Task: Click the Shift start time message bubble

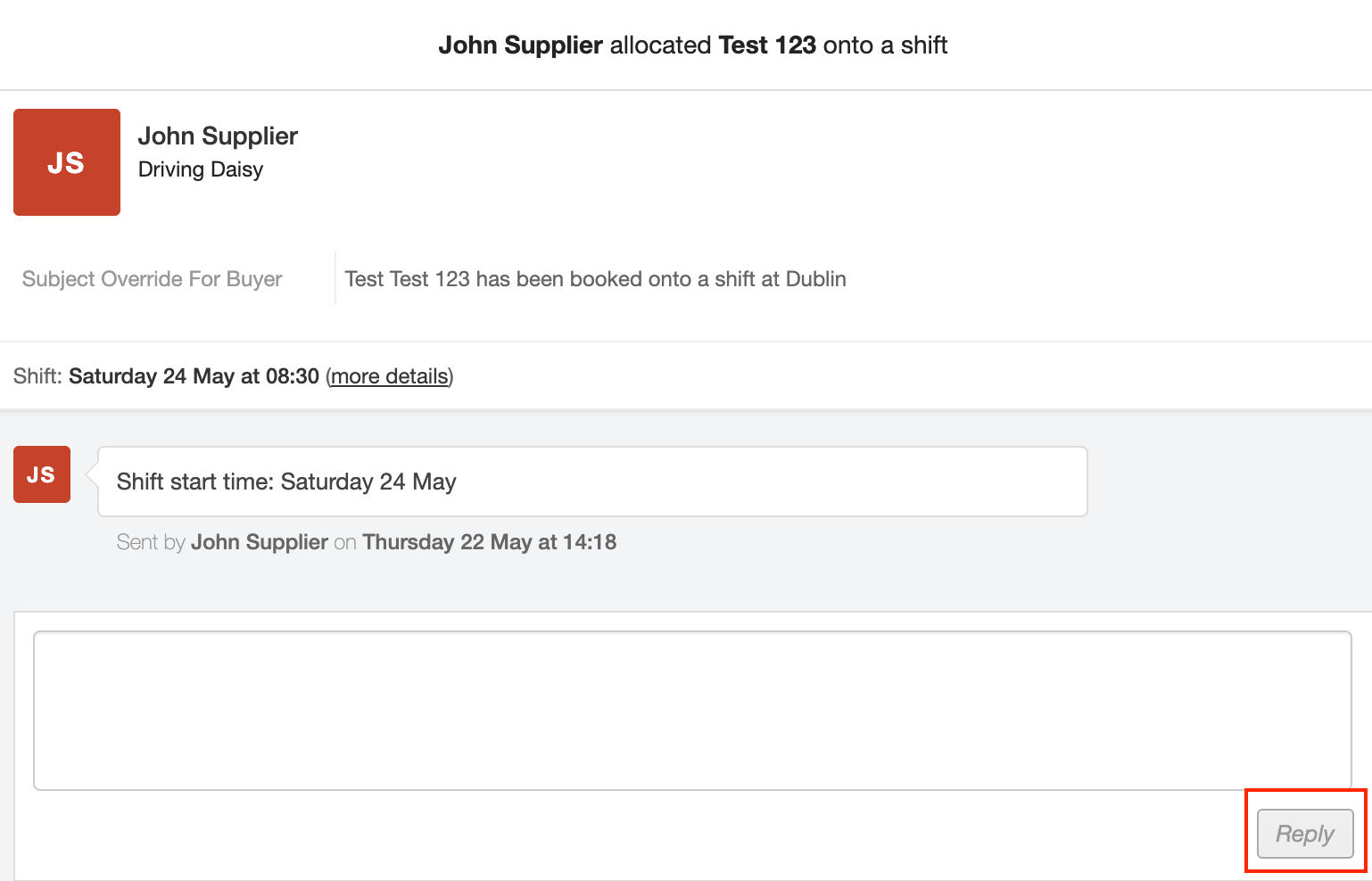Action: (592, 482)
